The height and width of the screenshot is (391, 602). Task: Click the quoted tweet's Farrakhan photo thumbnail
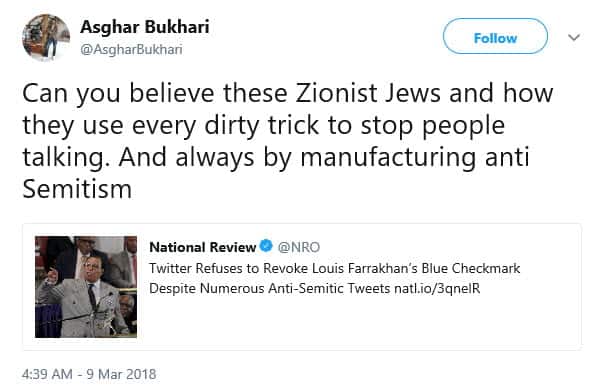[86, 287]
